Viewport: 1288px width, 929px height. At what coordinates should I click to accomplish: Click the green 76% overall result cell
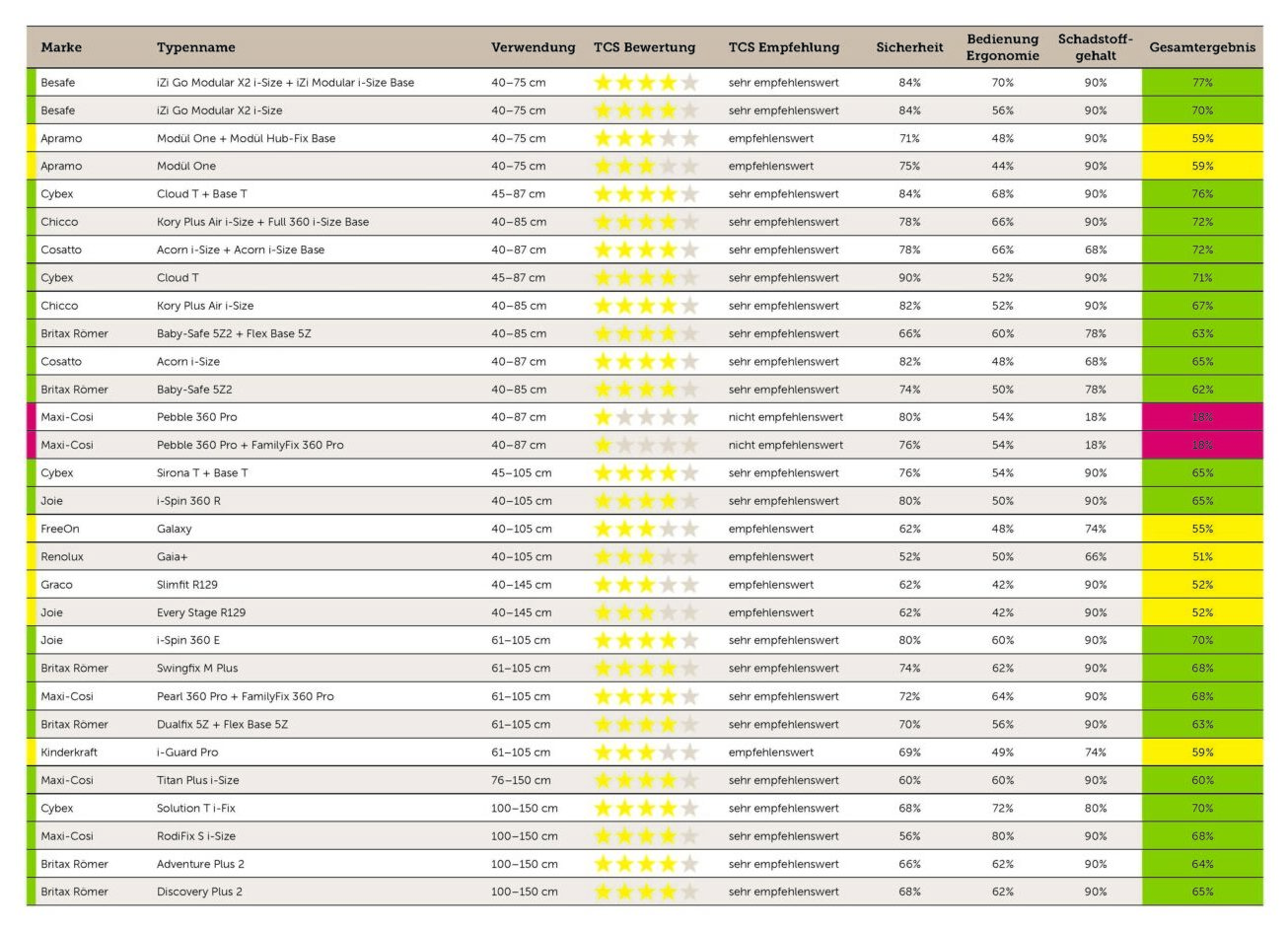(1202, 194)
